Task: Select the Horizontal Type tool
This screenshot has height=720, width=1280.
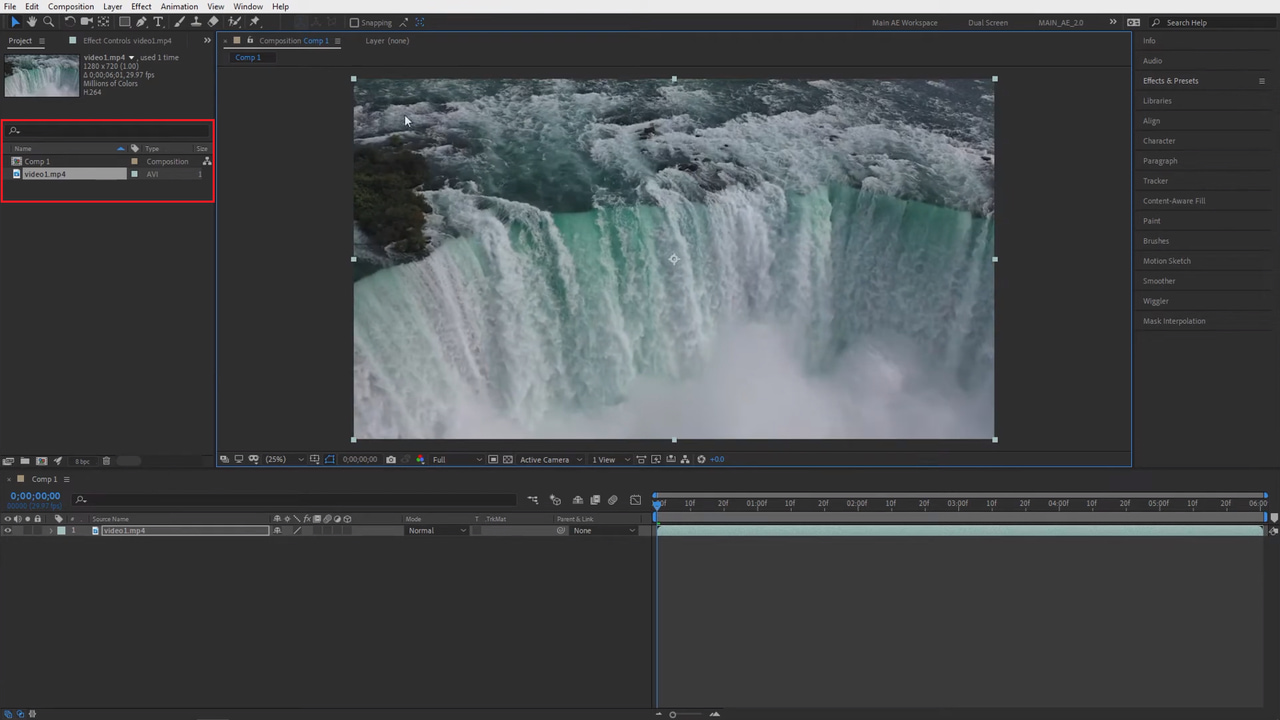Action: click(158, 22)
